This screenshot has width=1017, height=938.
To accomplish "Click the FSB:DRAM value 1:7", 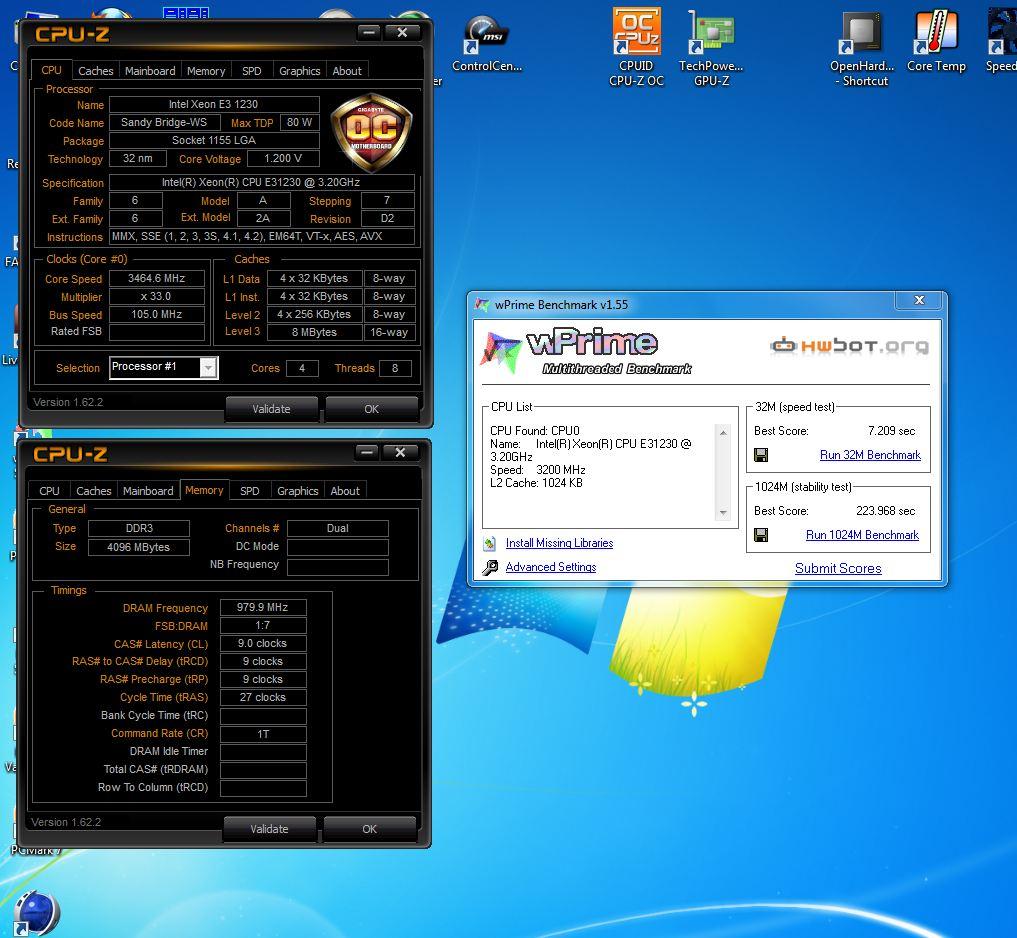I will (263, 625).
